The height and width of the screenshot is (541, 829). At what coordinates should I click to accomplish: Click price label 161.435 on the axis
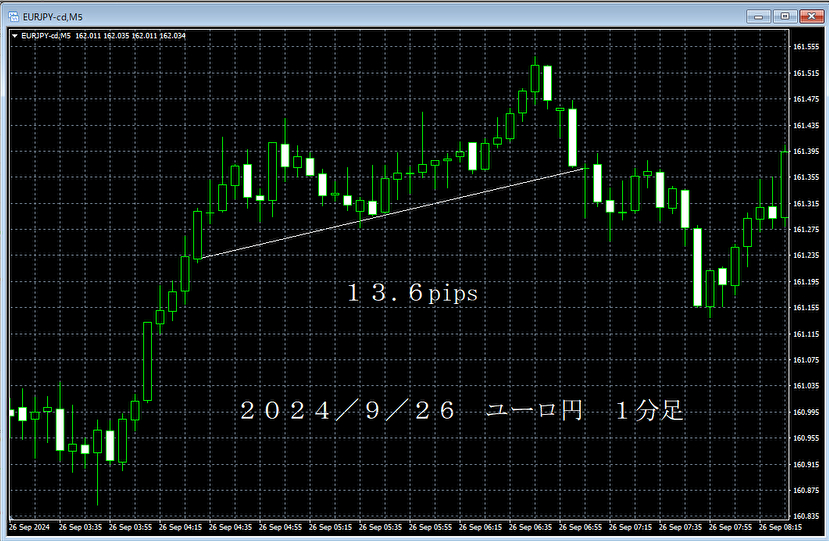(806, 126)
